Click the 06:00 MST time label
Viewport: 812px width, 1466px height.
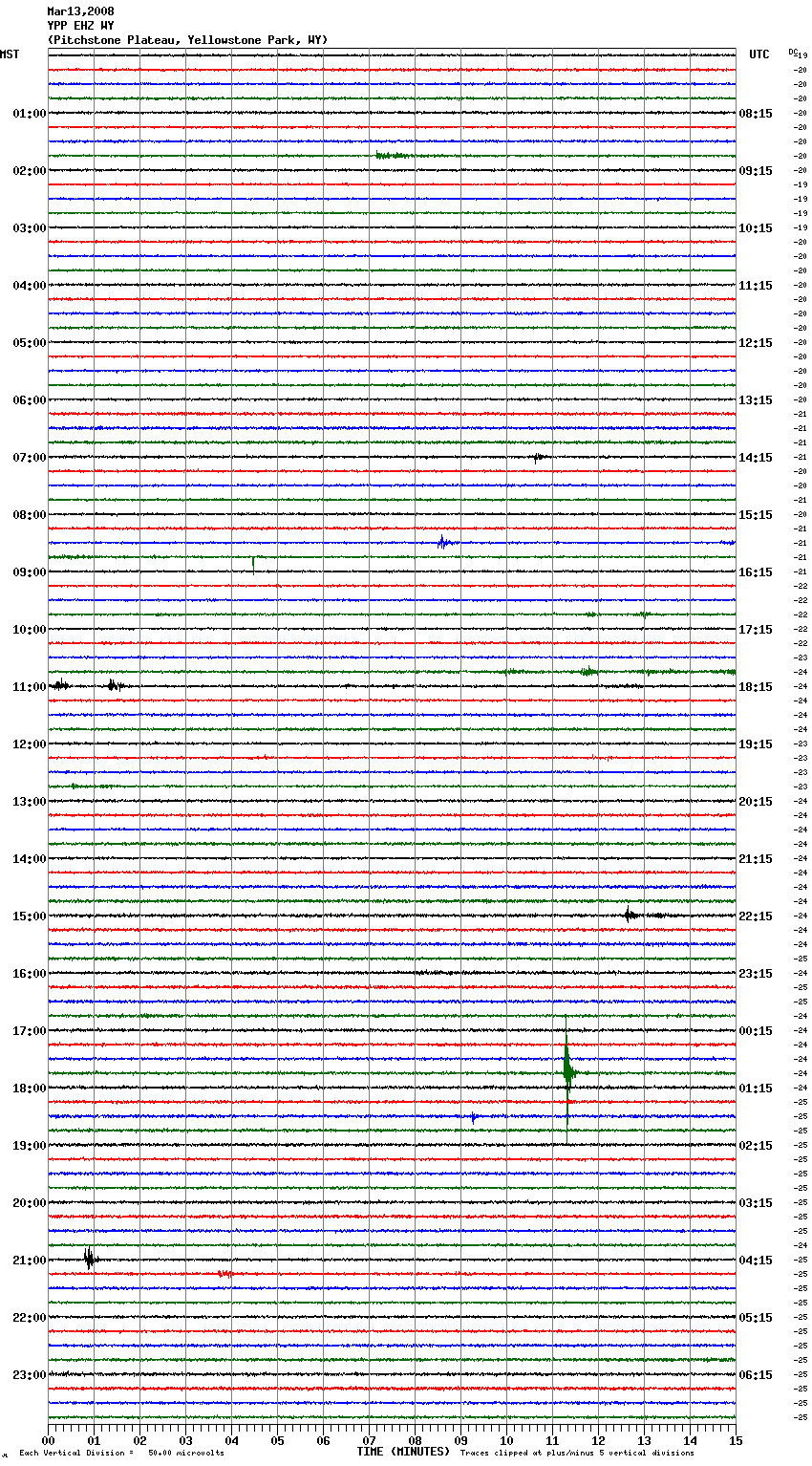30,400
